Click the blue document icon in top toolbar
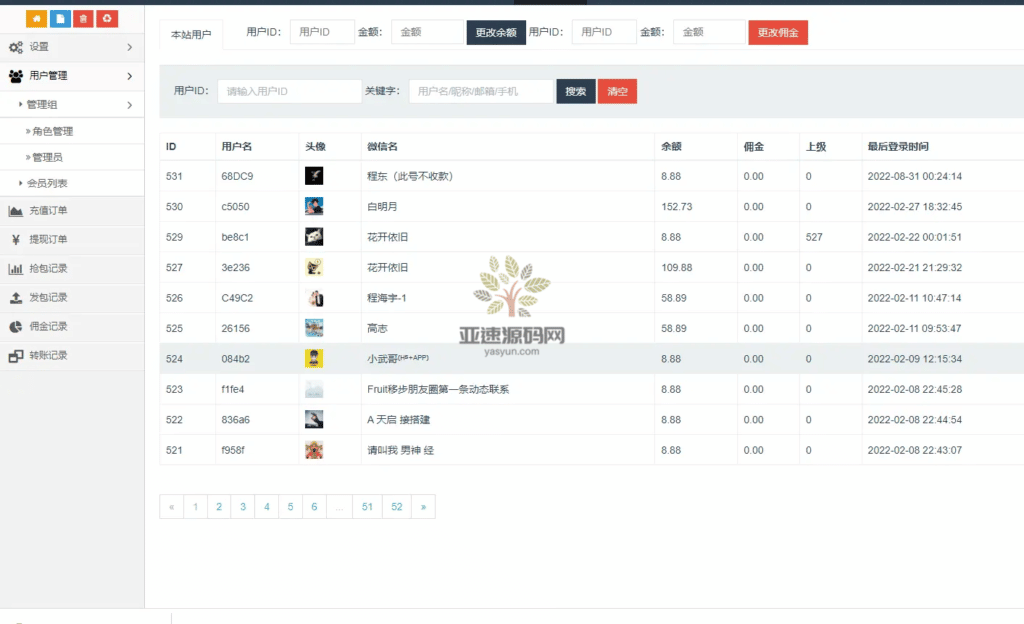The width and height of the screenshot is (1024, 624). (61, 18)
